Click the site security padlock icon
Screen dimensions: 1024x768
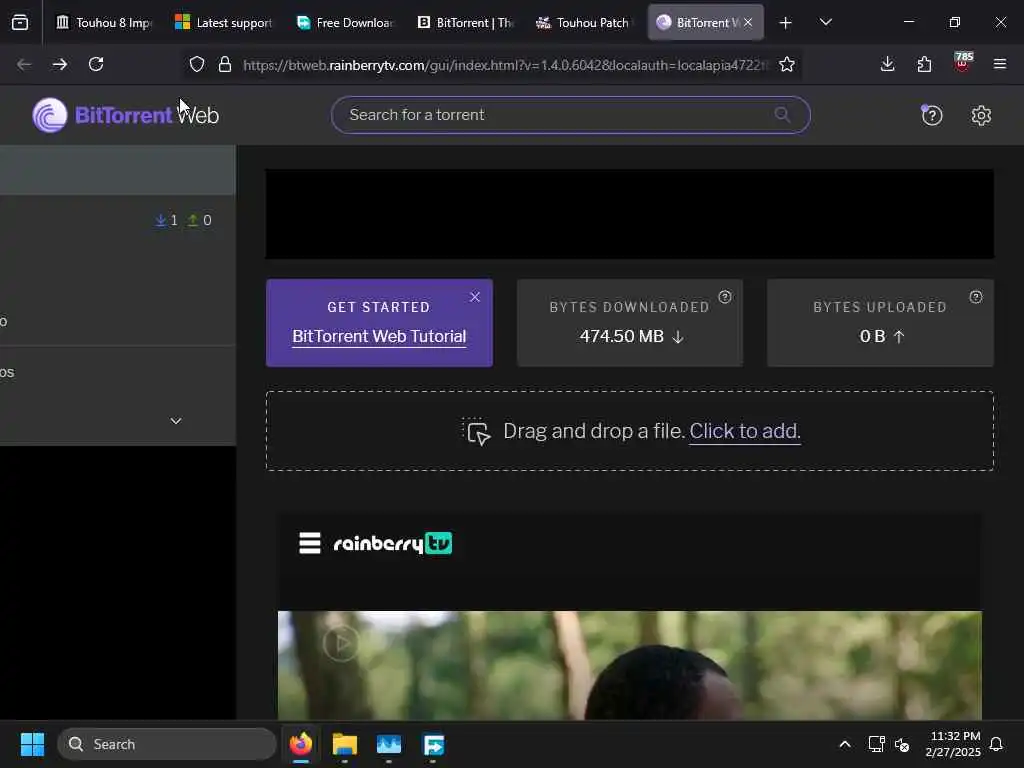pos(225,64)
